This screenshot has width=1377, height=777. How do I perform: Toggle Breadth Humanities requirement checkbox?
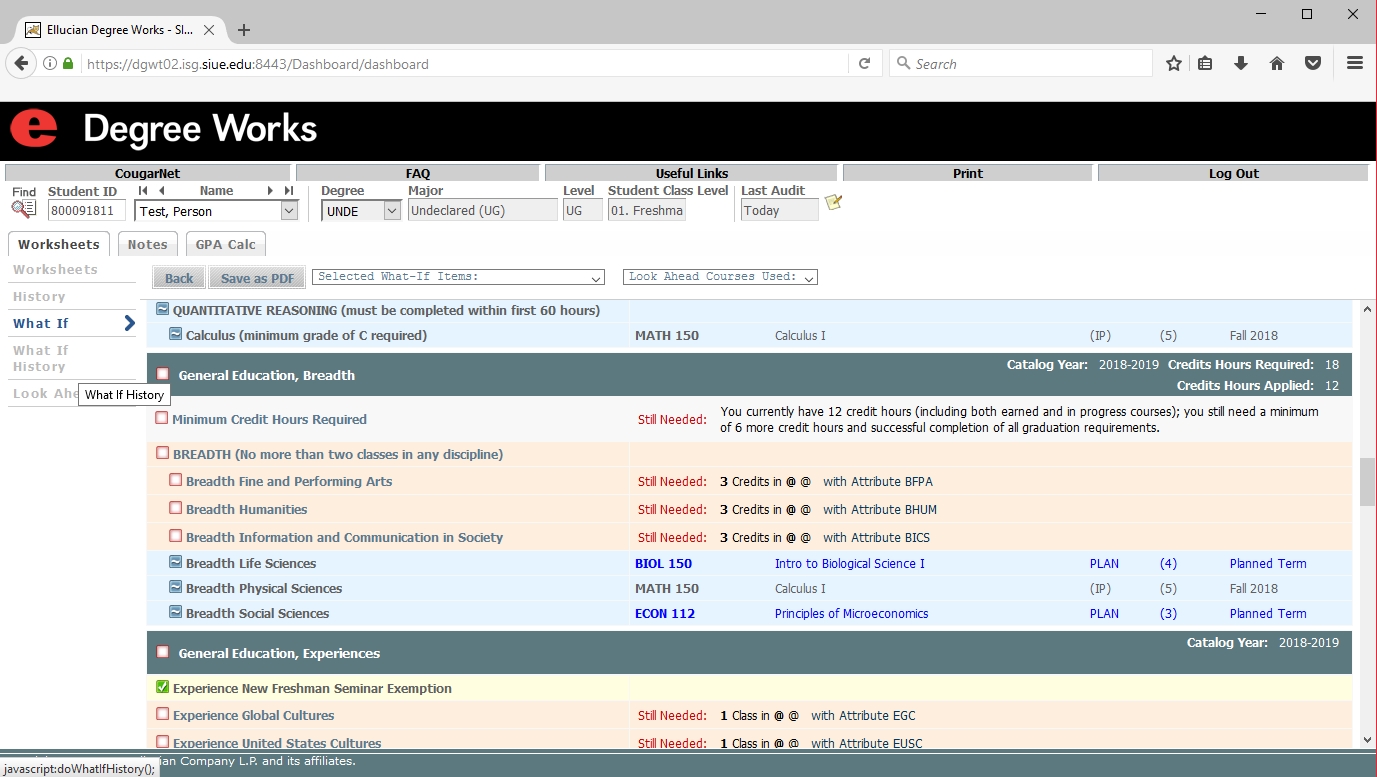pyautogui.click(x=176, y=508)
